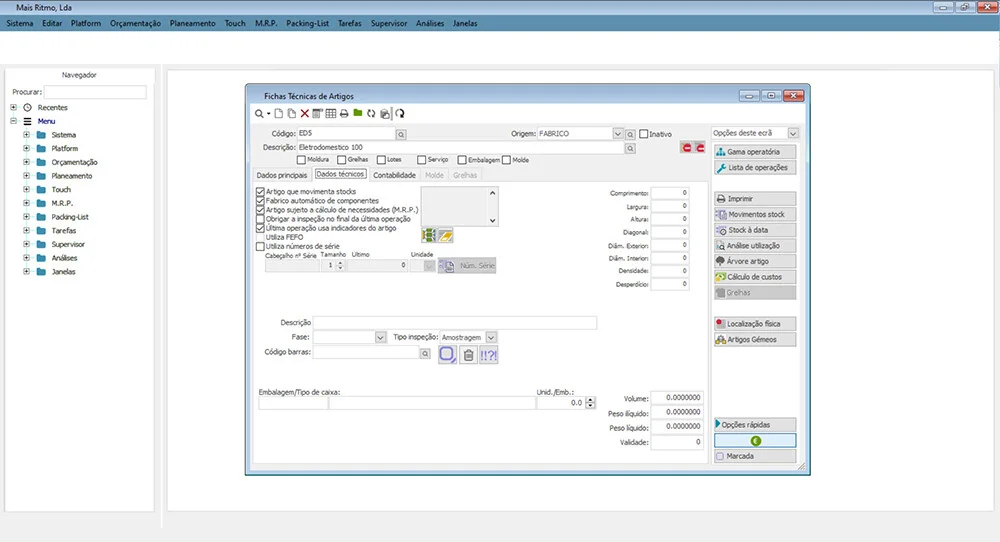Toggle the Marcada checkbox
1000x542 pixels.
click(x=720, y=456)
